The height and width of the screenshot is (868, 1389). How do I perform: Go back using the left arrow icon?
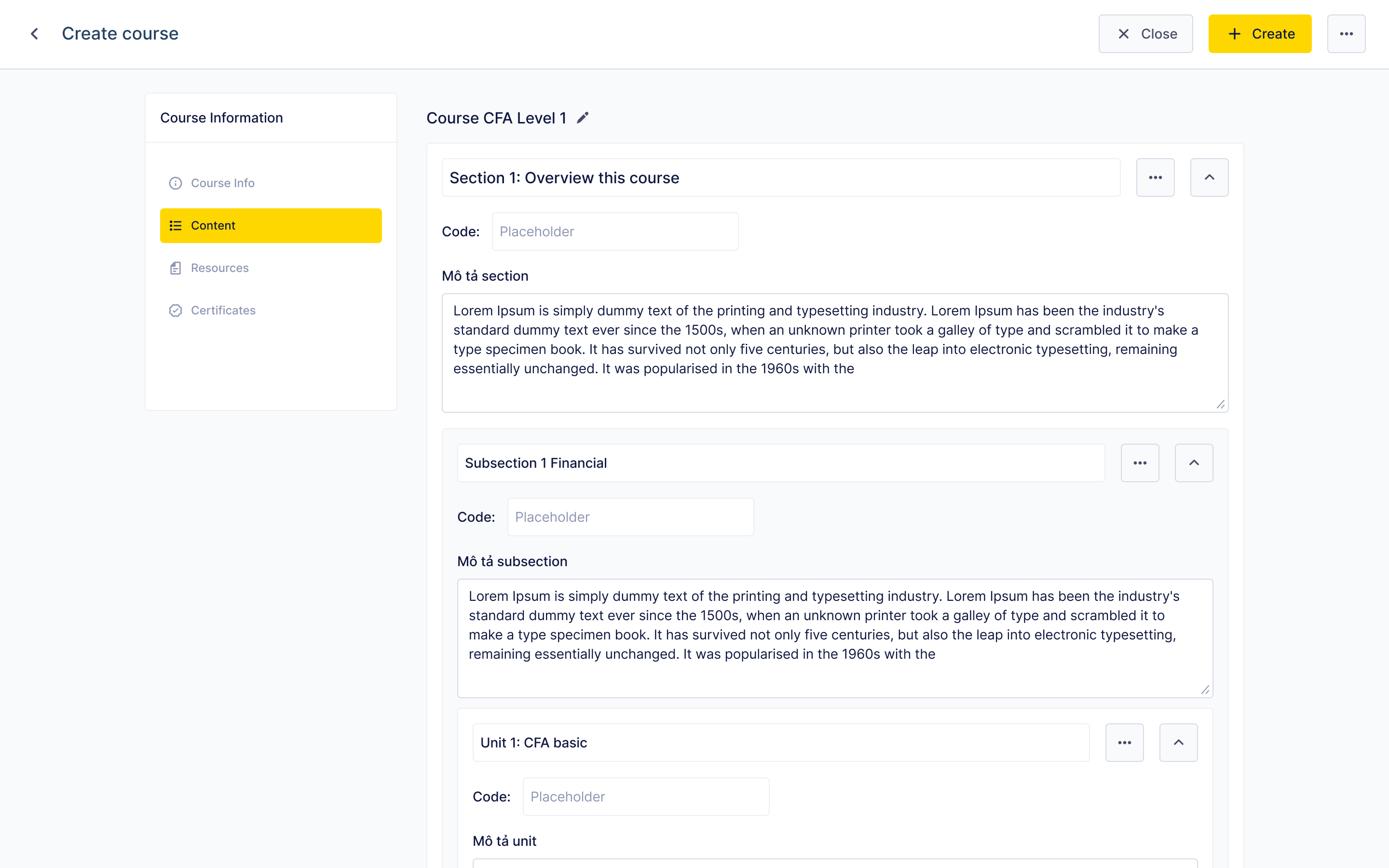pyautogui.click(x=34, y=34)
